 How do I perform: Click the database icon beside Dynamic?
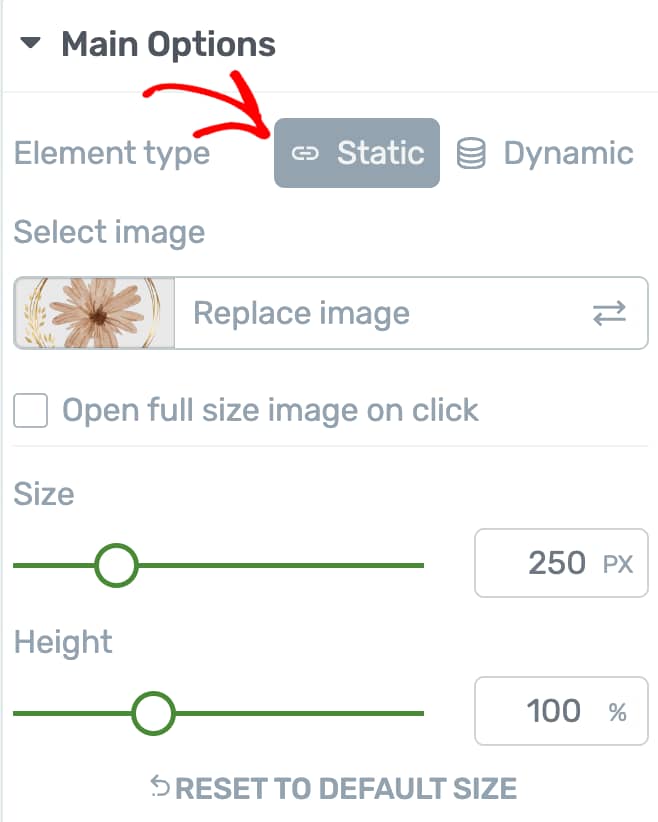click(x=471, y=153)
